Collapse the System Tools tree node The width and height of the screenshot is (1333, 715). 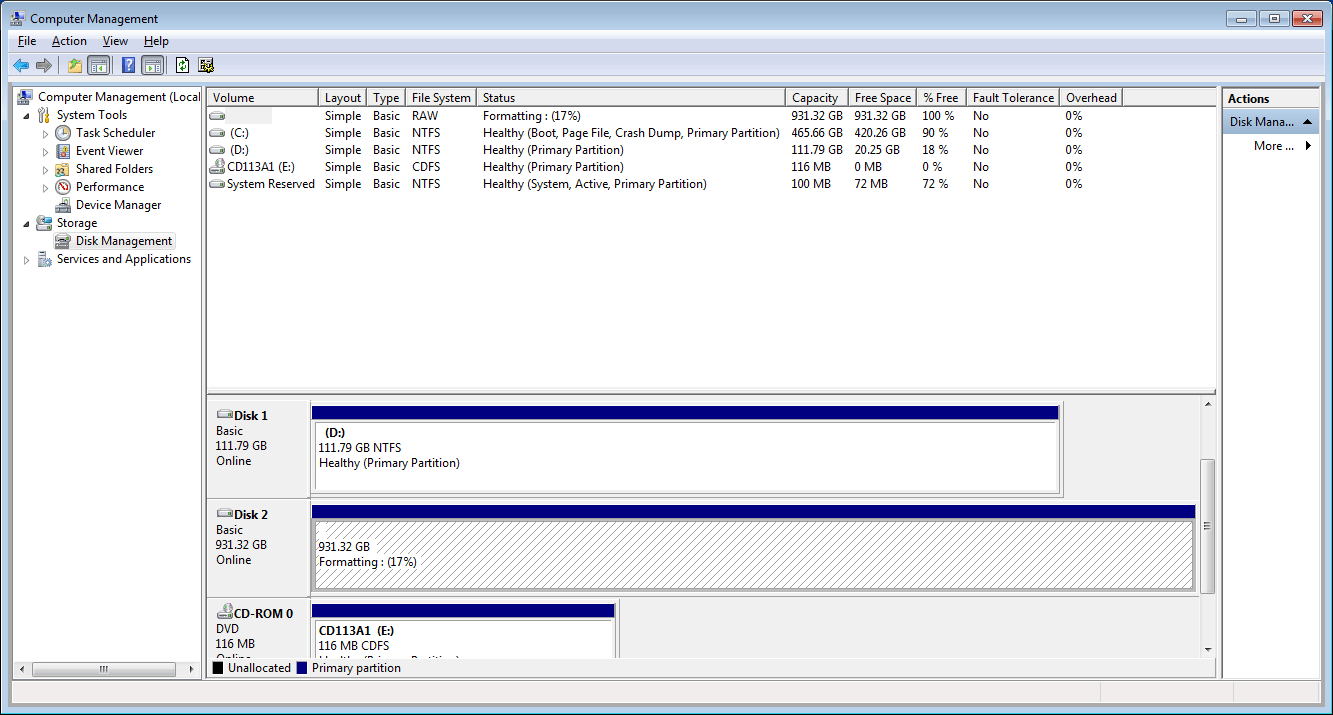click(27, 114)
